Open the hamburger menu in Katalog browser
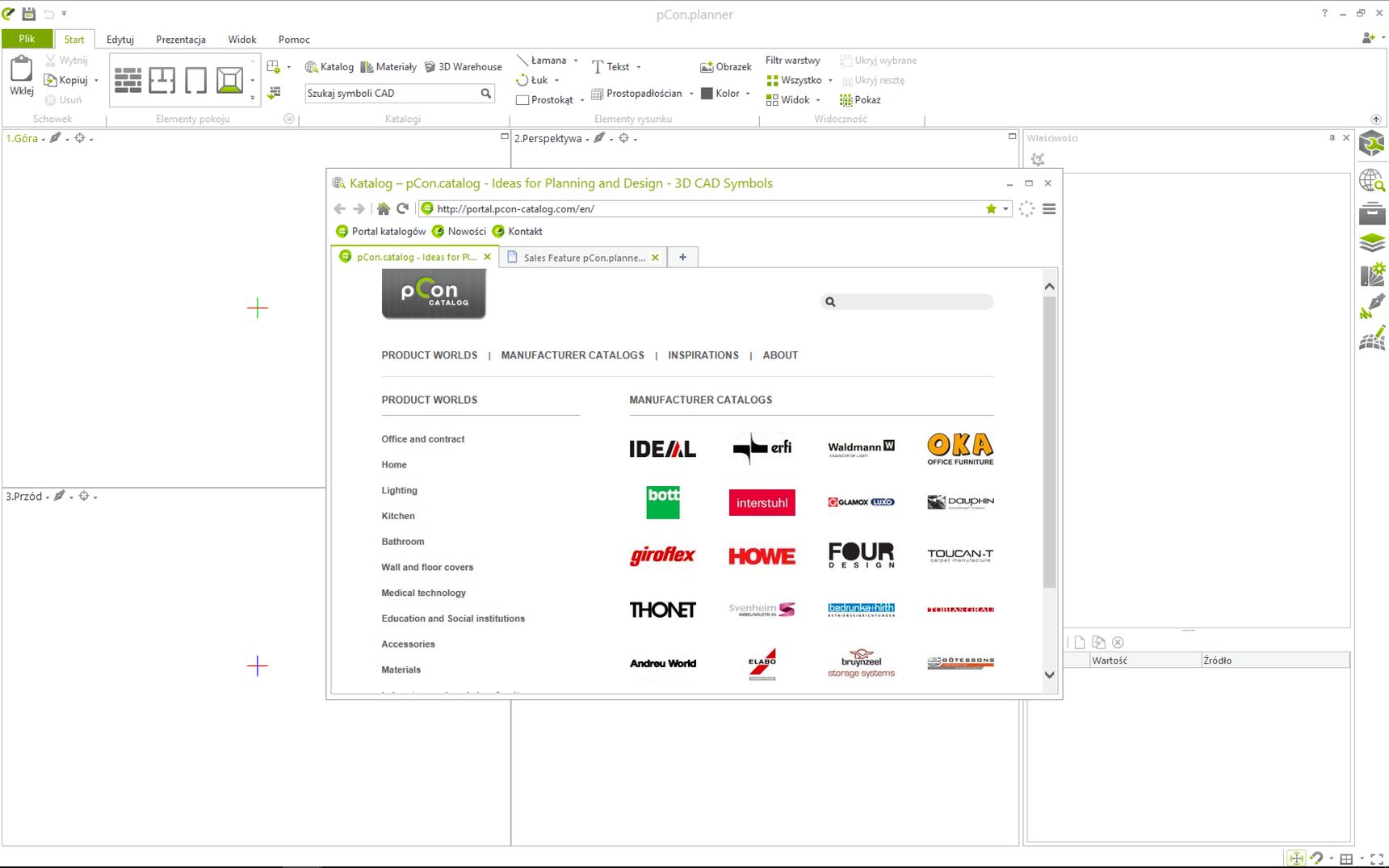The image size is (1389, 868). (1049, 209)
